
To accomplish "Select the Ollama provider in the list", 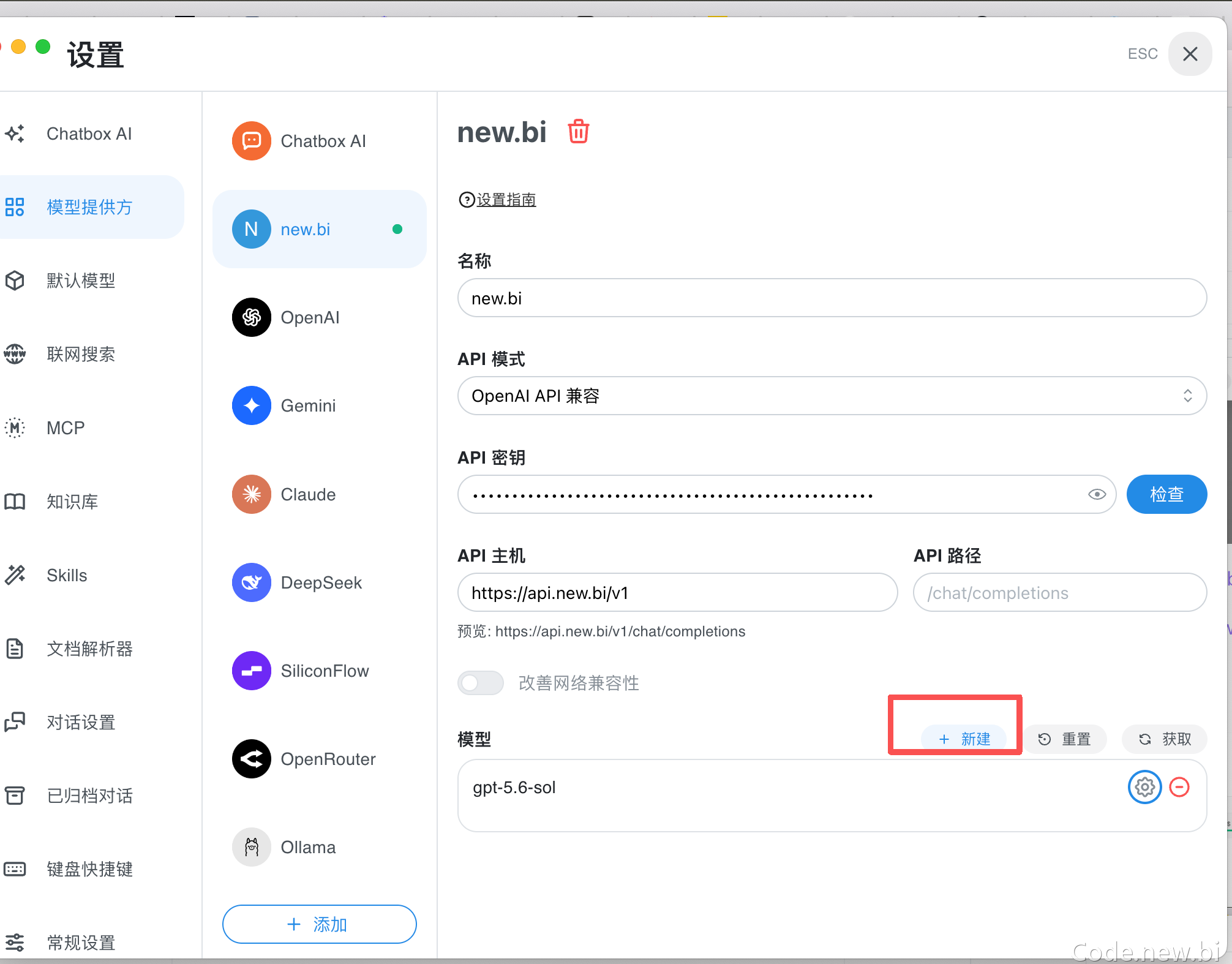I will click(320, 847).
